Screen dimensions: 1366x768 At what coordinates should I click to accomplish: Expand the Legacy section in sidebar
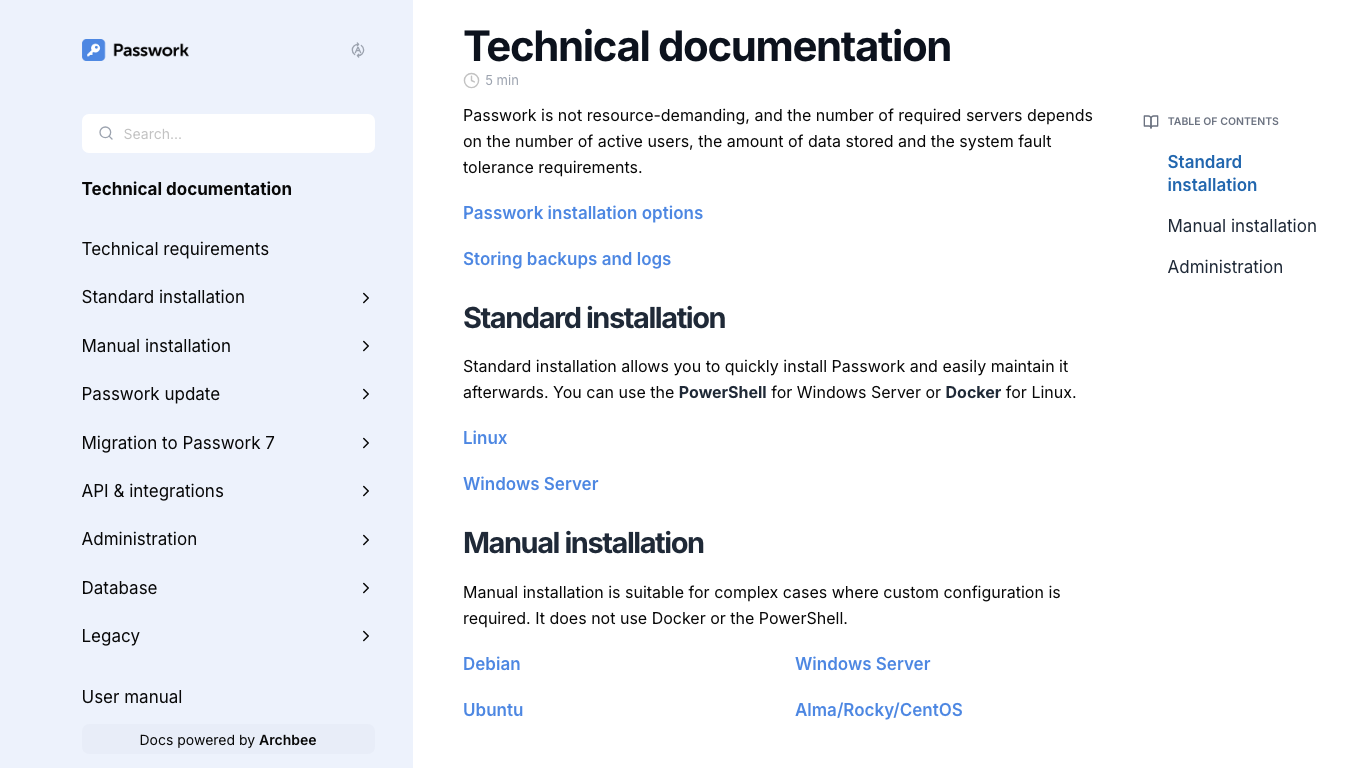(x=366, y=636)
